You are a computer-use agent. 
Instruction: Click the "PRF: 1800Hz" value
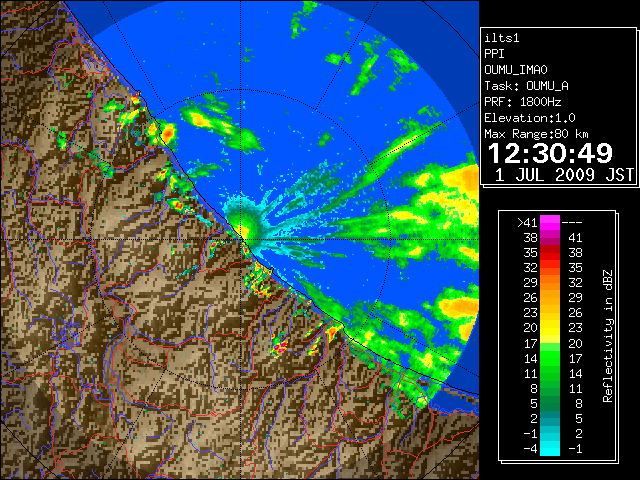click(523, 102)
